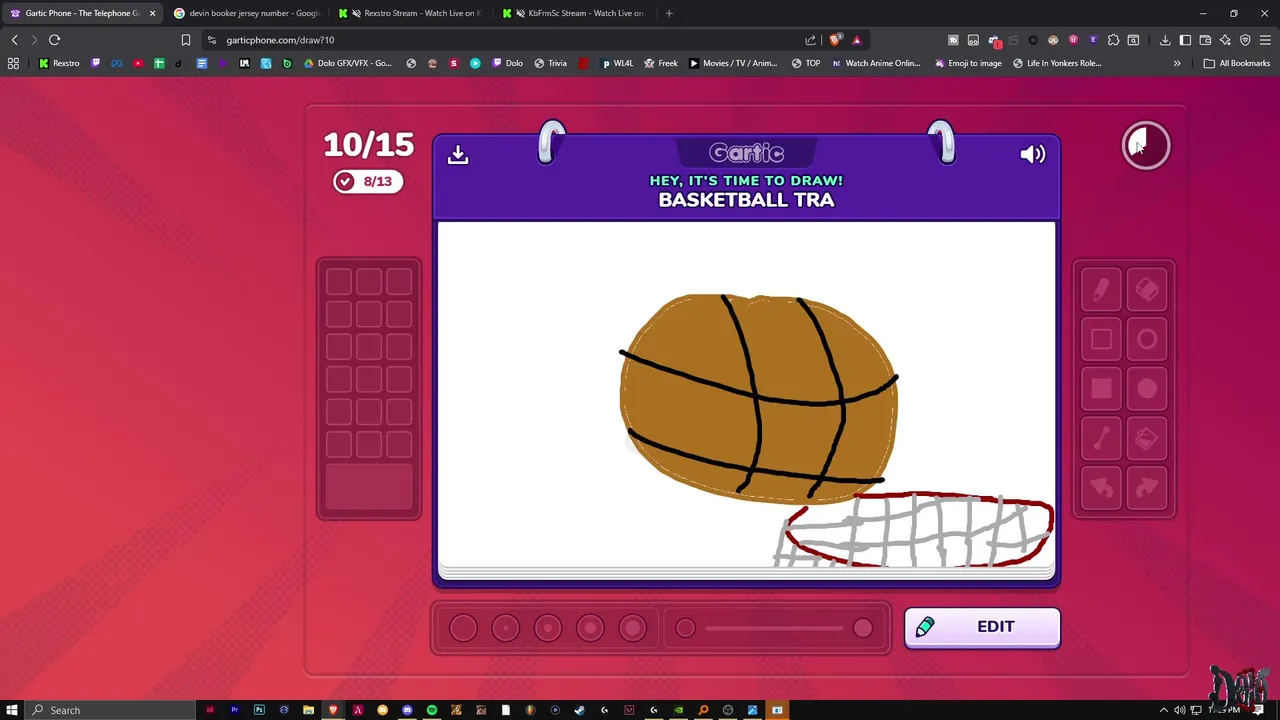
Task: Click the 8/13 players ready badge
Action: [x=368, y=181]
